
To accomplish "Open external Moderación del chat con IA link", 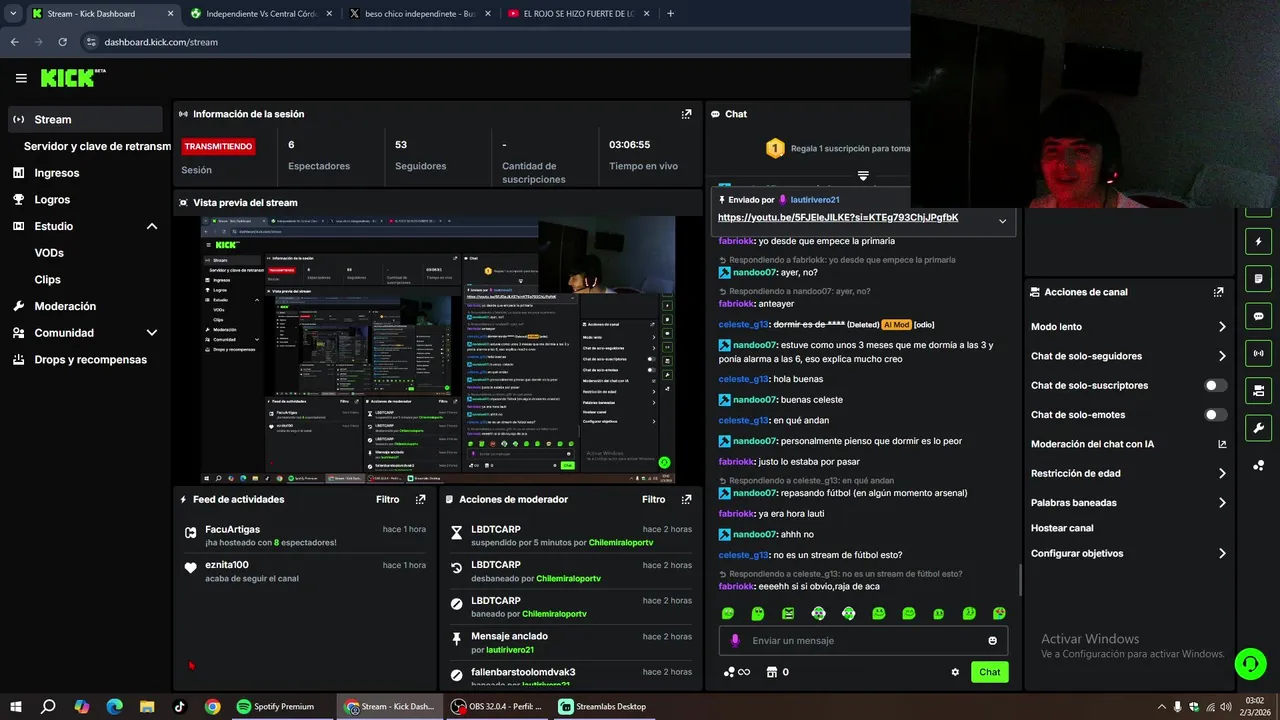I will (1222, 444).
